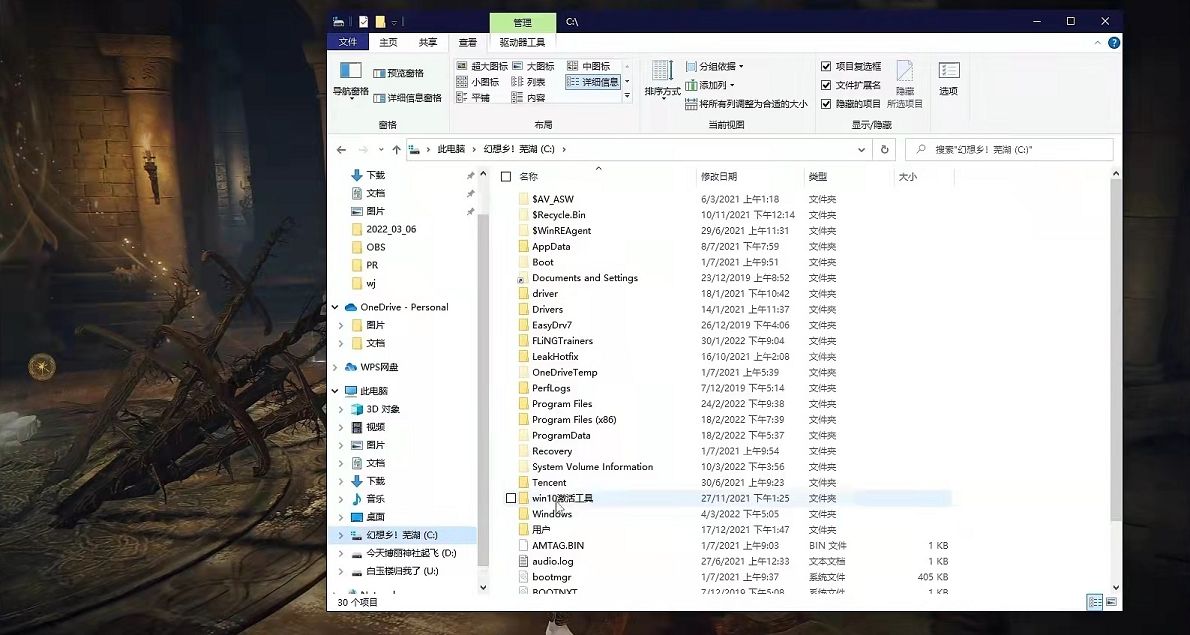Switch to the 驱动器工具 ribbon tab

522,42
